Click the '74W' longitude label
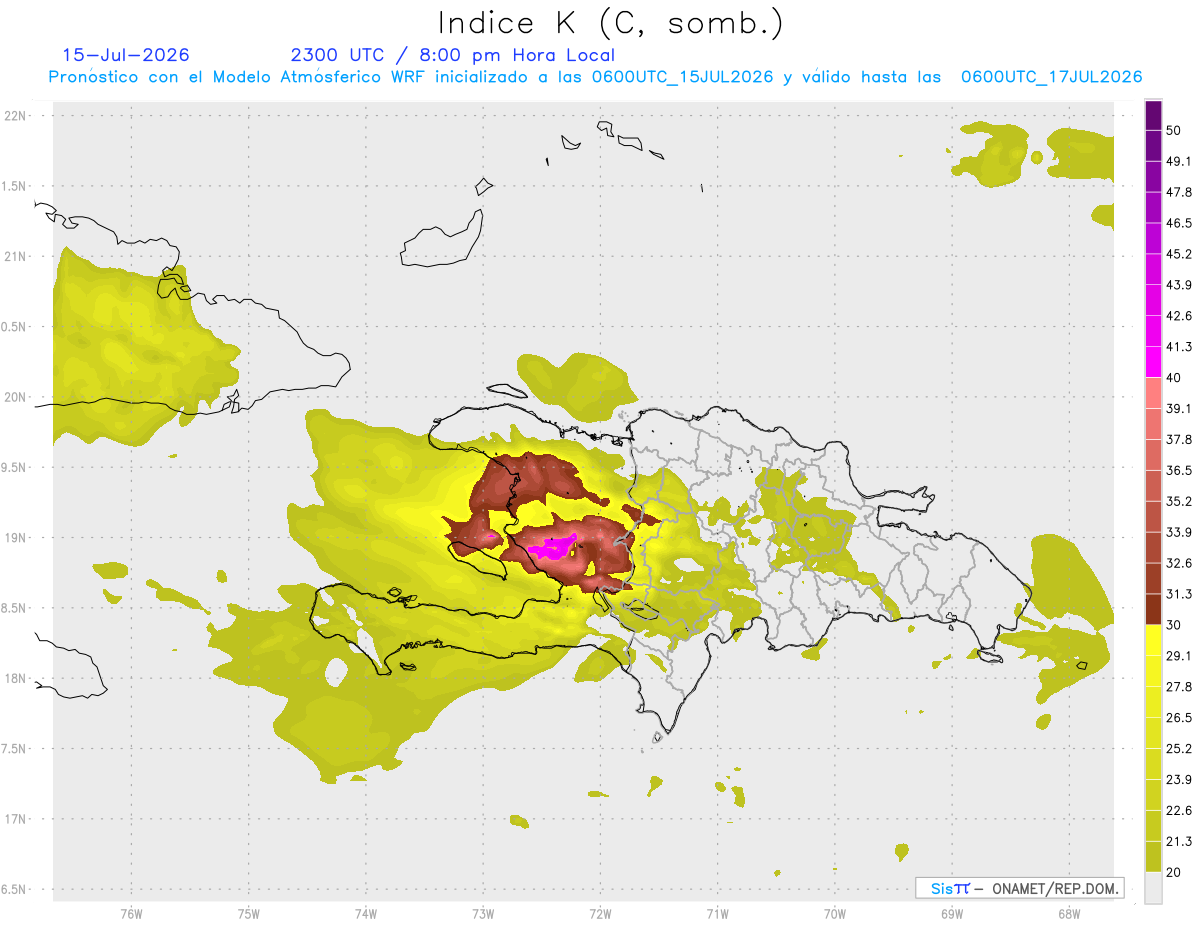The width and height of the screenshot is (1200, 927). click(365, 914)
